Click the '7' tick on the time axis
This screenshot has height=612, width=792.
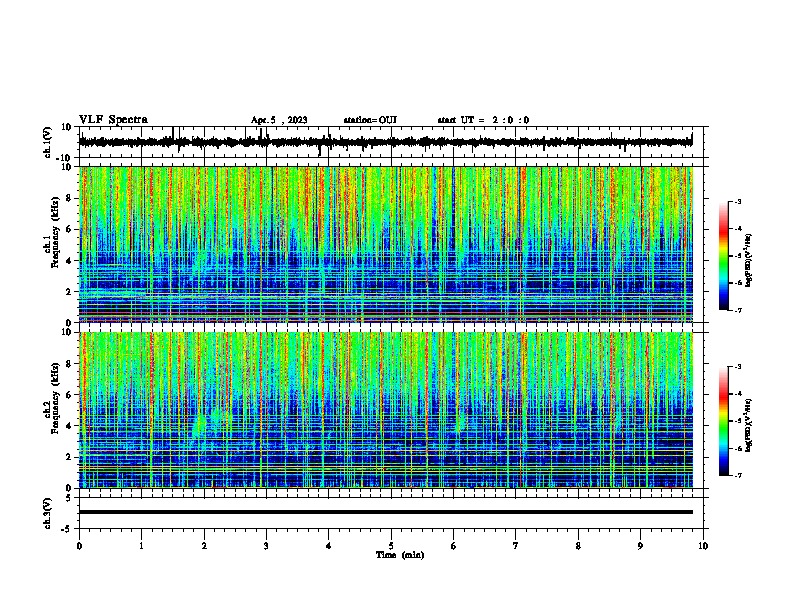[x=516, y=546]
